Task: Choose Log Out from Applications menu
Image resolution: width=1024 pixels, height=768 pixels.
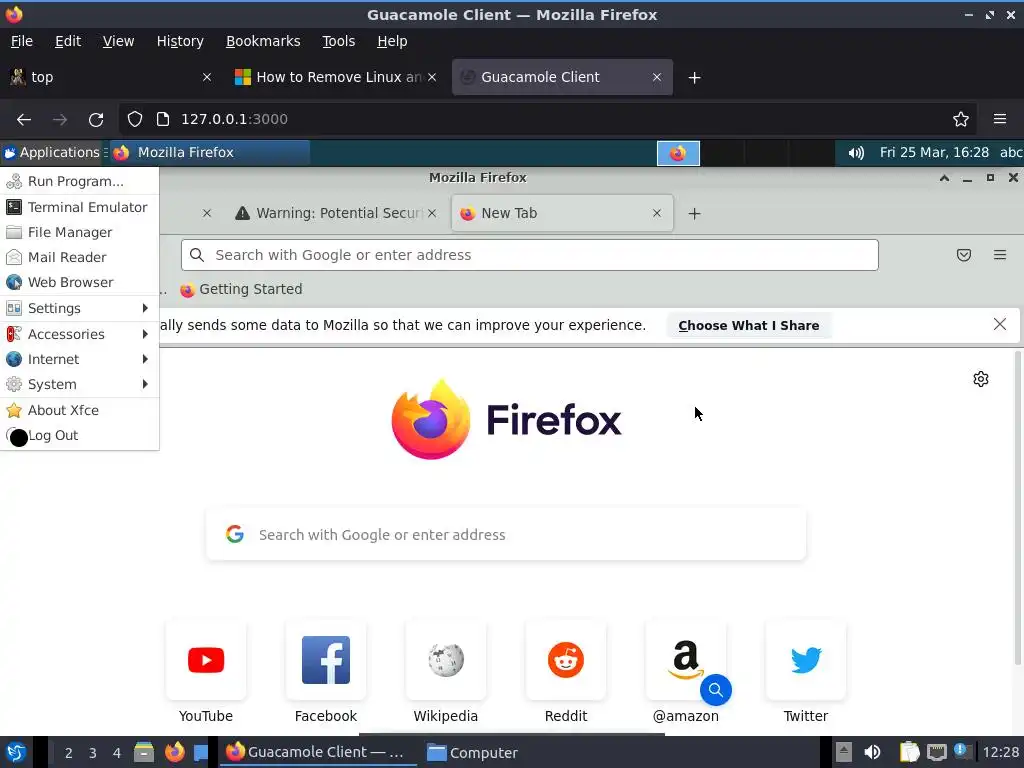Action: click(x=80, y=436)
